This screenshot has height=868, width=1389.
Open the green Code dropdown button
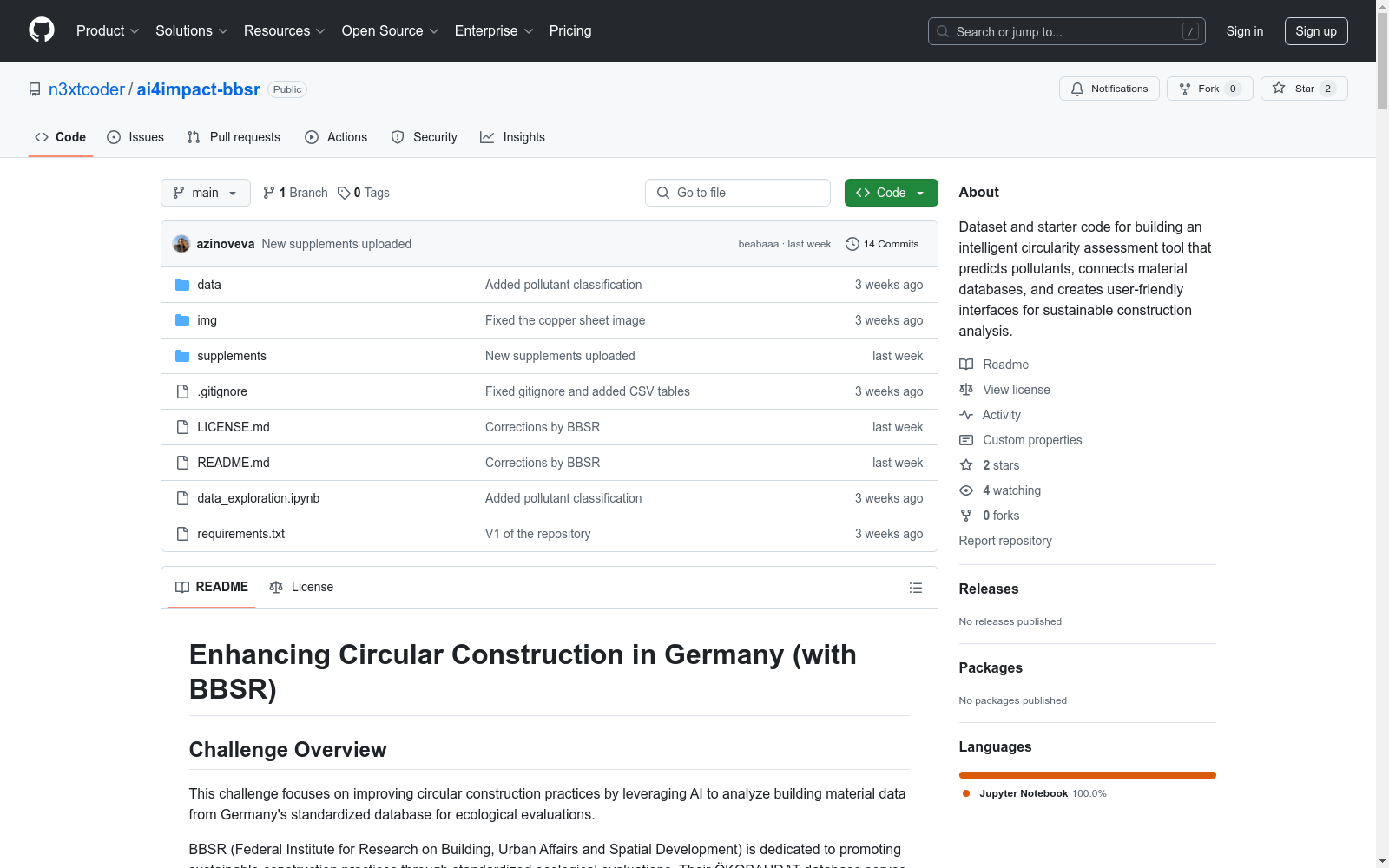[891, 193]
